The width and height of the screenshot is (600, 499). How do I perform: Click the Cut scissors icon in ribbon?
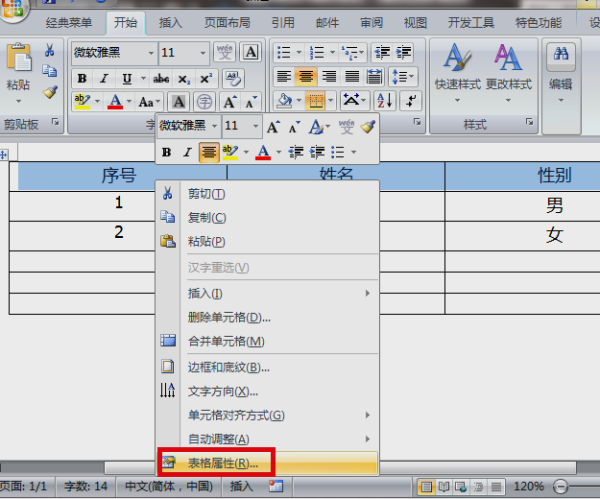point(49,50)
